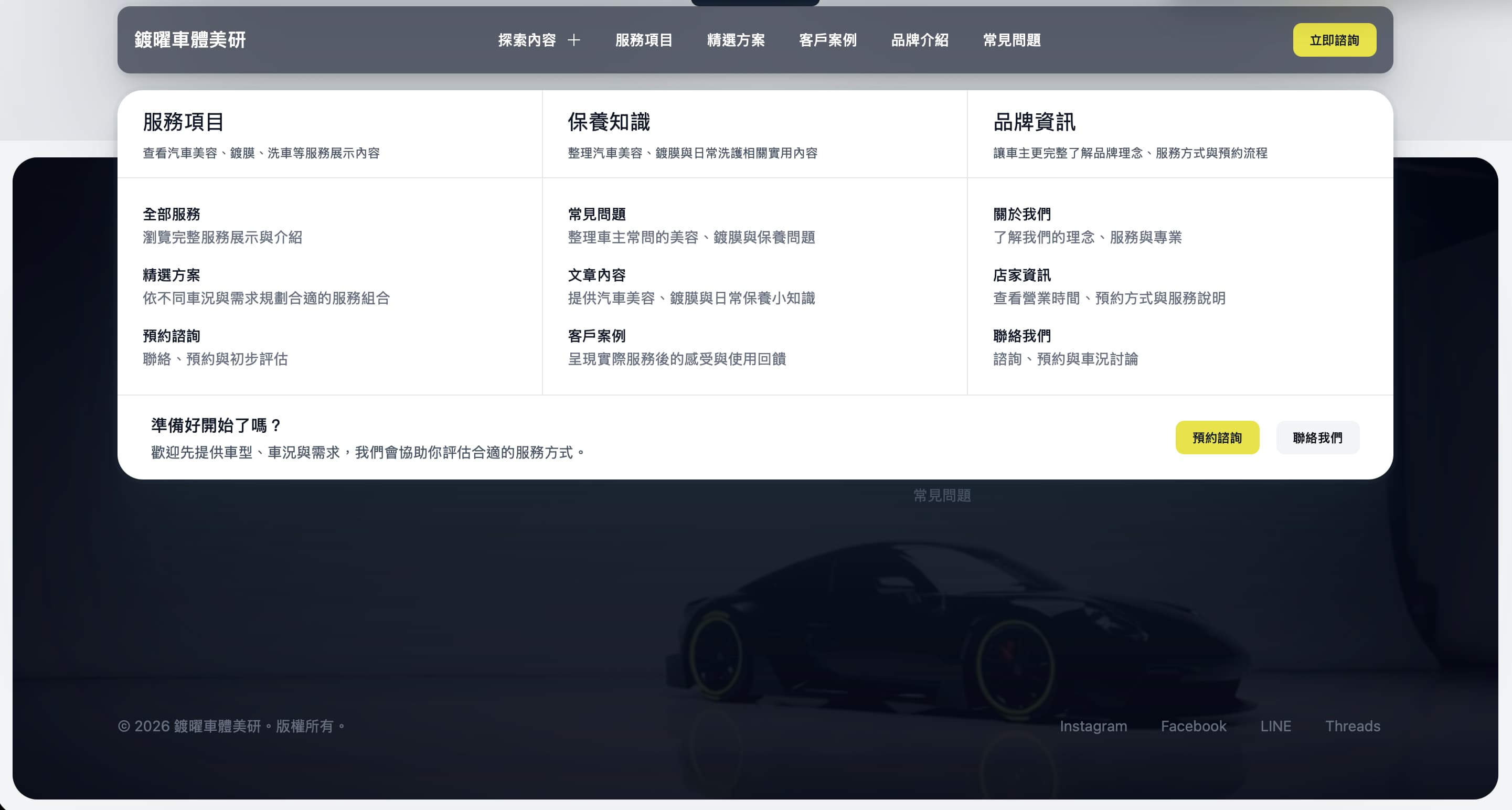Open 關於我們 in the mega menu
This screenshot has width=1512, height=810.
(x=1022, y=214)
